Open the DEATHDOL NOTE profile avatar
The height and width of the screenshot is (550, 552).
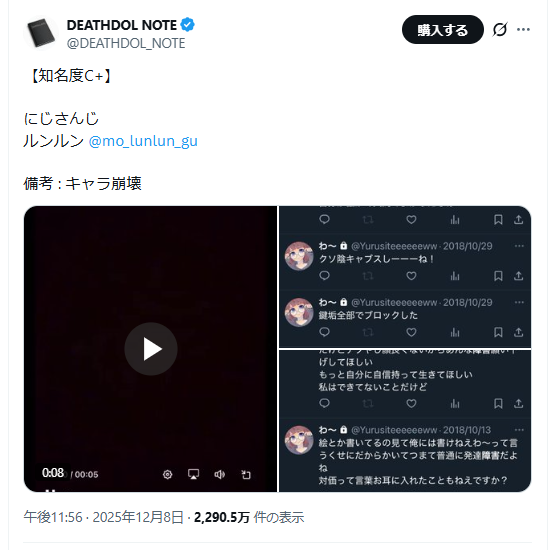(41, 33)
